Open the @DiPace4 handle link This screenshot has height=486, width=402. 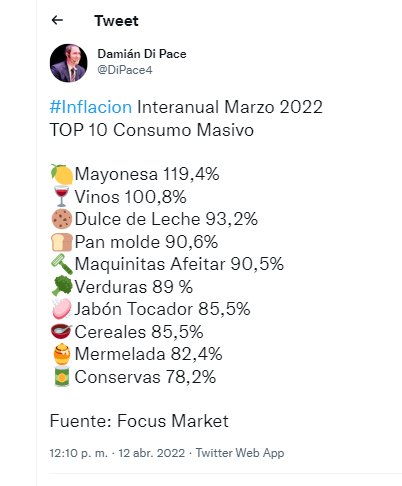click(125, 70)
